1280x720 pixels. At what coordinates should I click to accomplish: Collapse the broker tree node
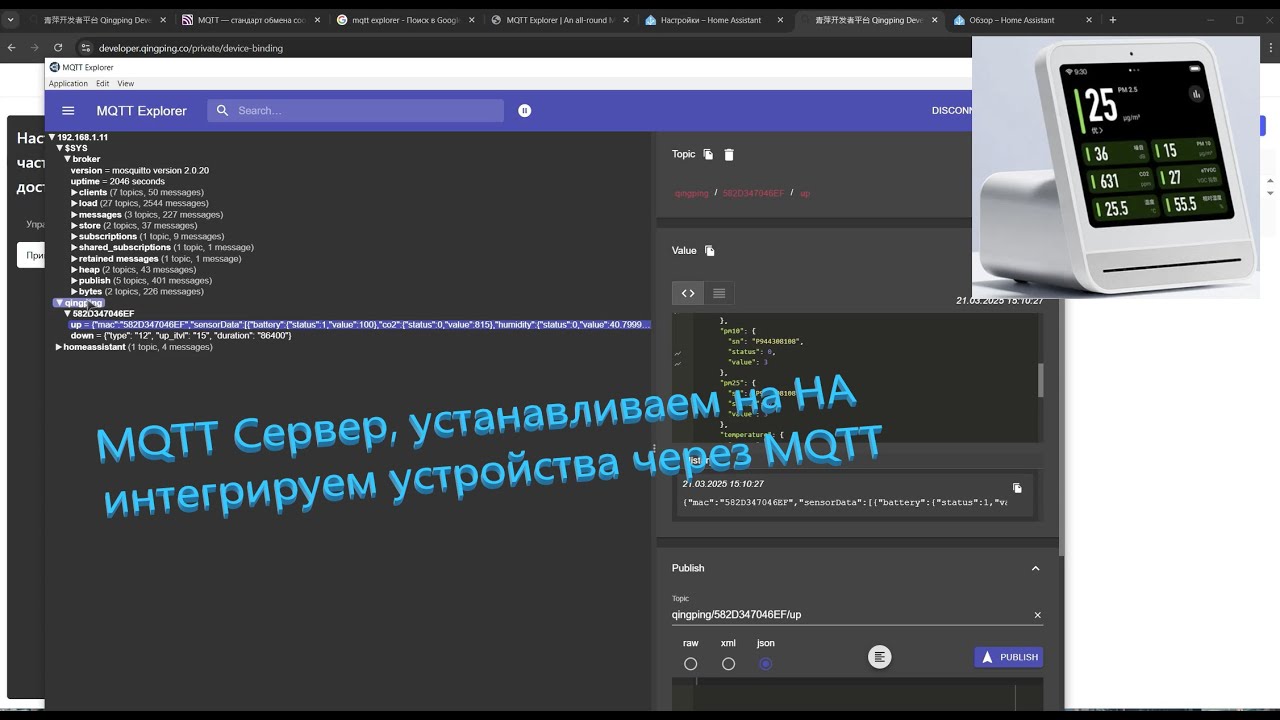pos(68,160)
